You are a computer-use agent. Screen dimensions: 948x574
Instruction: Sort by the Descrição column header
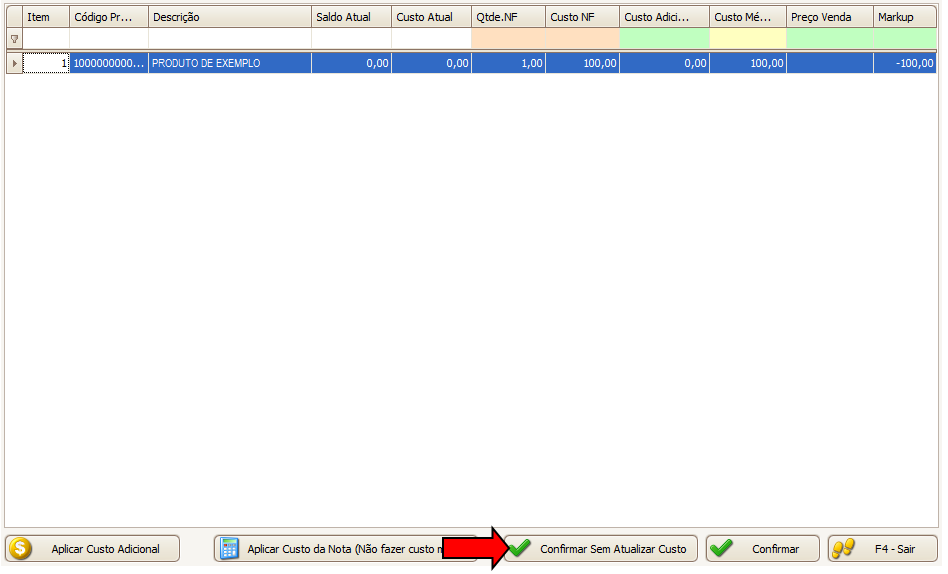point(229,17)
